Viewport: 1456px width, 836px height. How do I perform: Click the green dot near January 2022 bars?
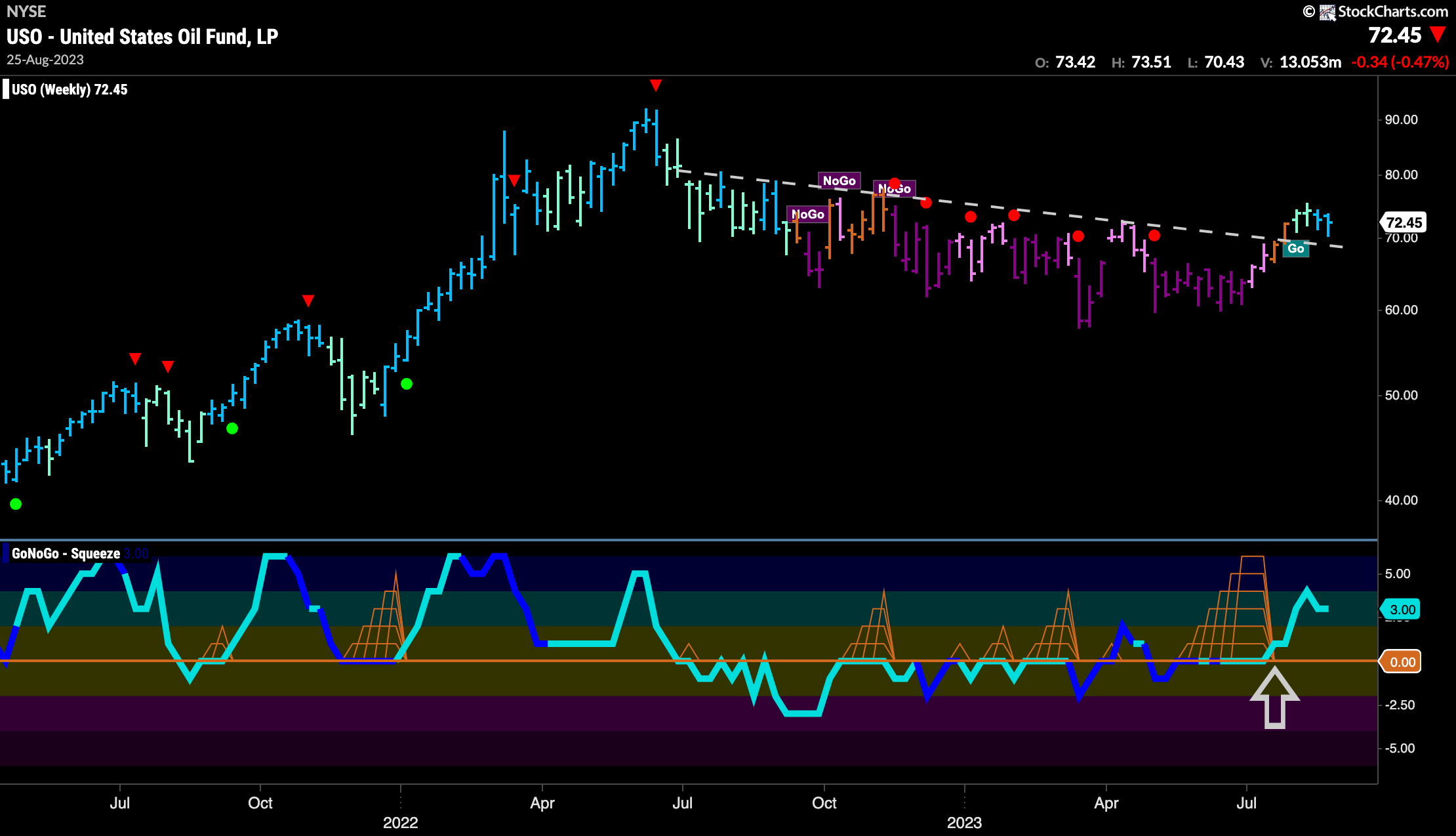point(407,384)
